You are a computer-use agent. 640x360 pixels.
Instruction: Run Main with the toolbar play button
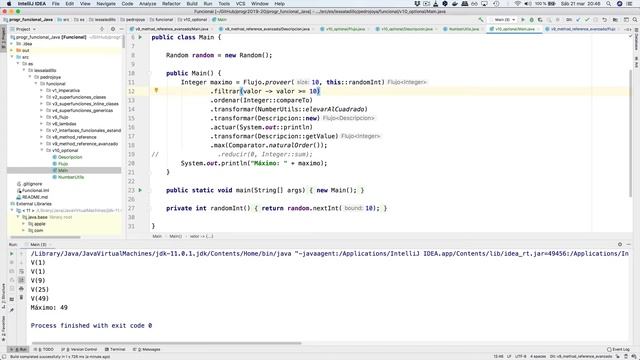[x=522, y=20]
